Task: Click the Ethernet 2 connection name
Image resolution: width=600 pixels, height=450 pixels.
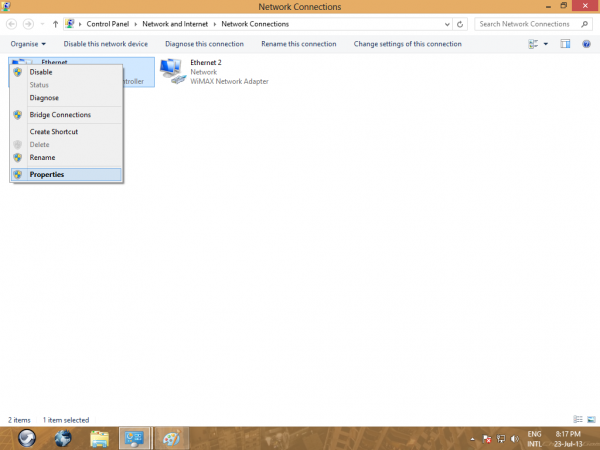Action: click(206, 62)
